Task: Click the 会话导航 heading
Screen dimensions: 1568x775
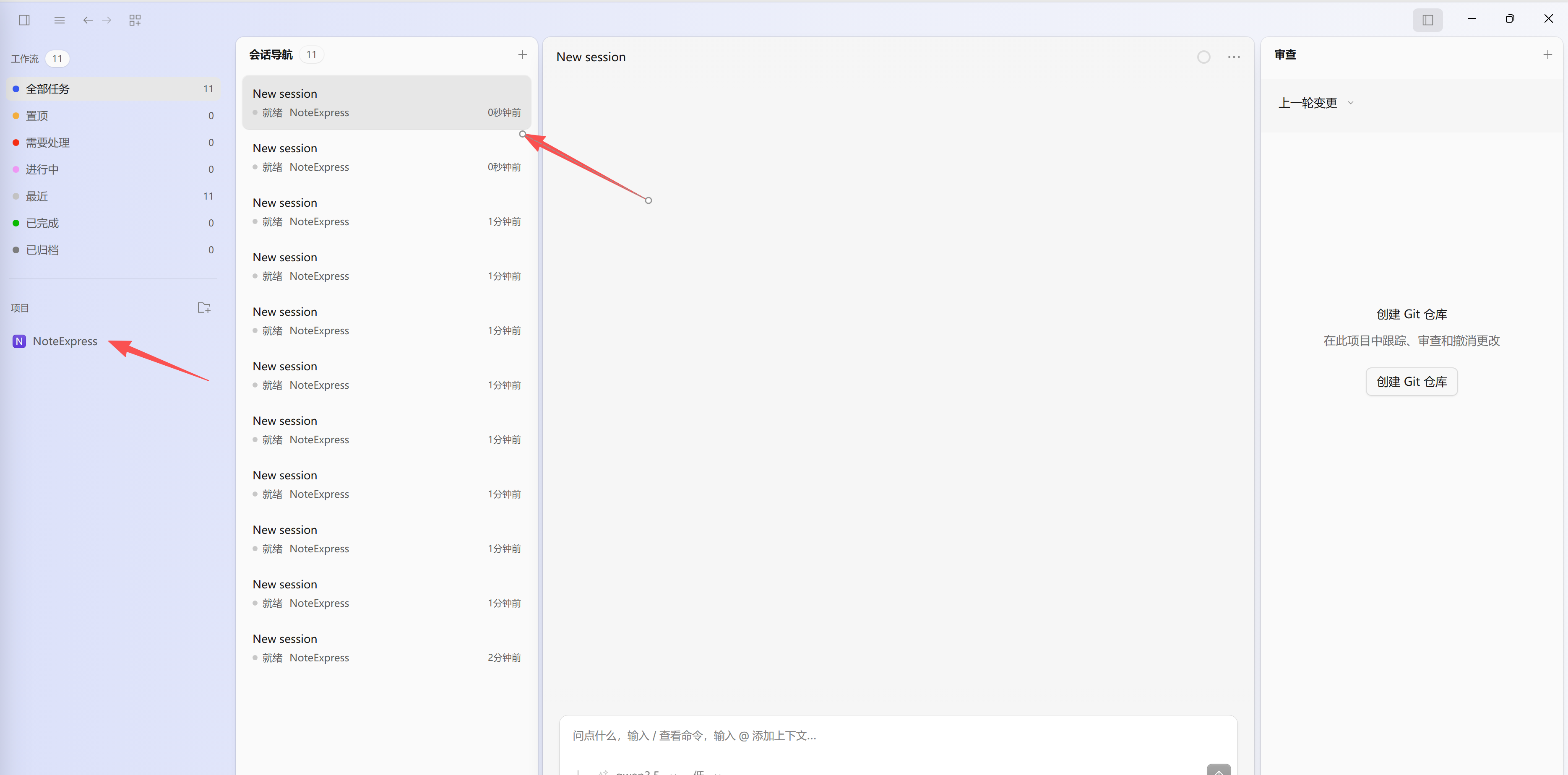Action: coord(271,55)
